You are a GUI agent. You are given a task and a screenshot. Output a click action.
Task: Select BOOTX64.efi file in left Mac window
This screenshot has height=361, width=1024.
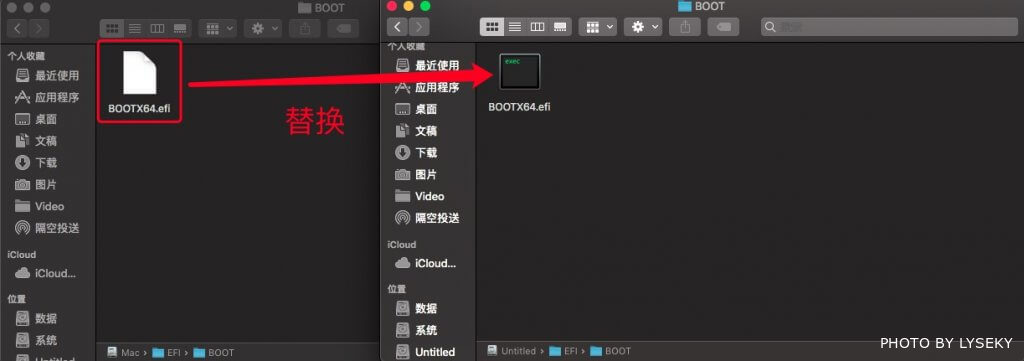[x=139, y=81]
